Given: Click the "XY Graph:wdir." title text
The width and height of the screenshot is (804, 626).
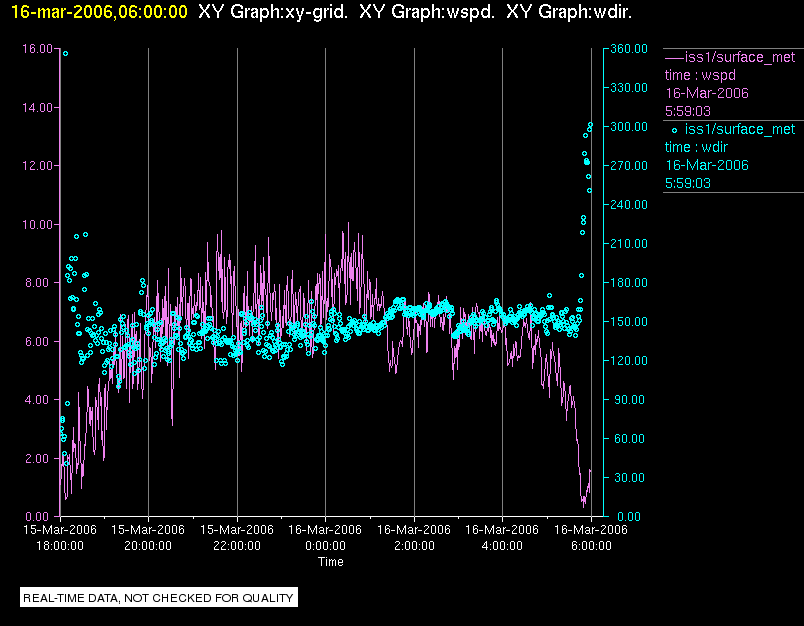Looking at the screenshot, I should click(569, 11).
